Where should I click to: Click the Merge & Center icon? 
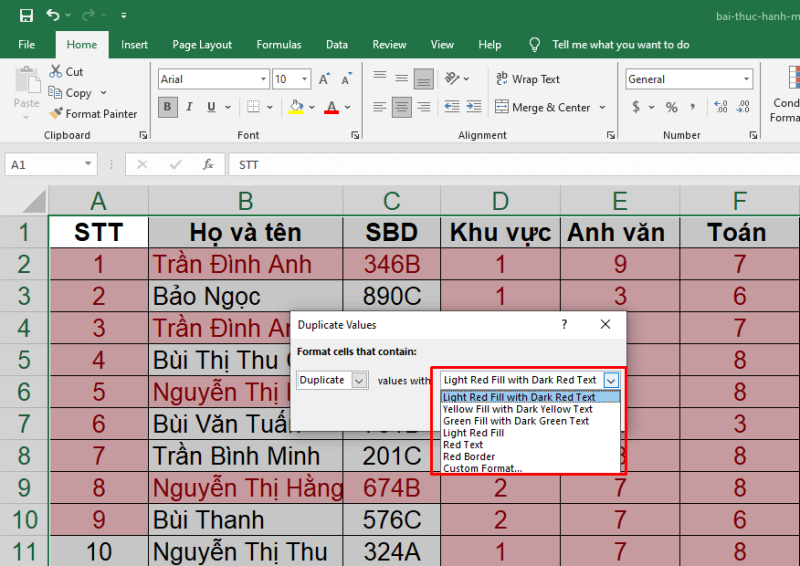point(501,107)
